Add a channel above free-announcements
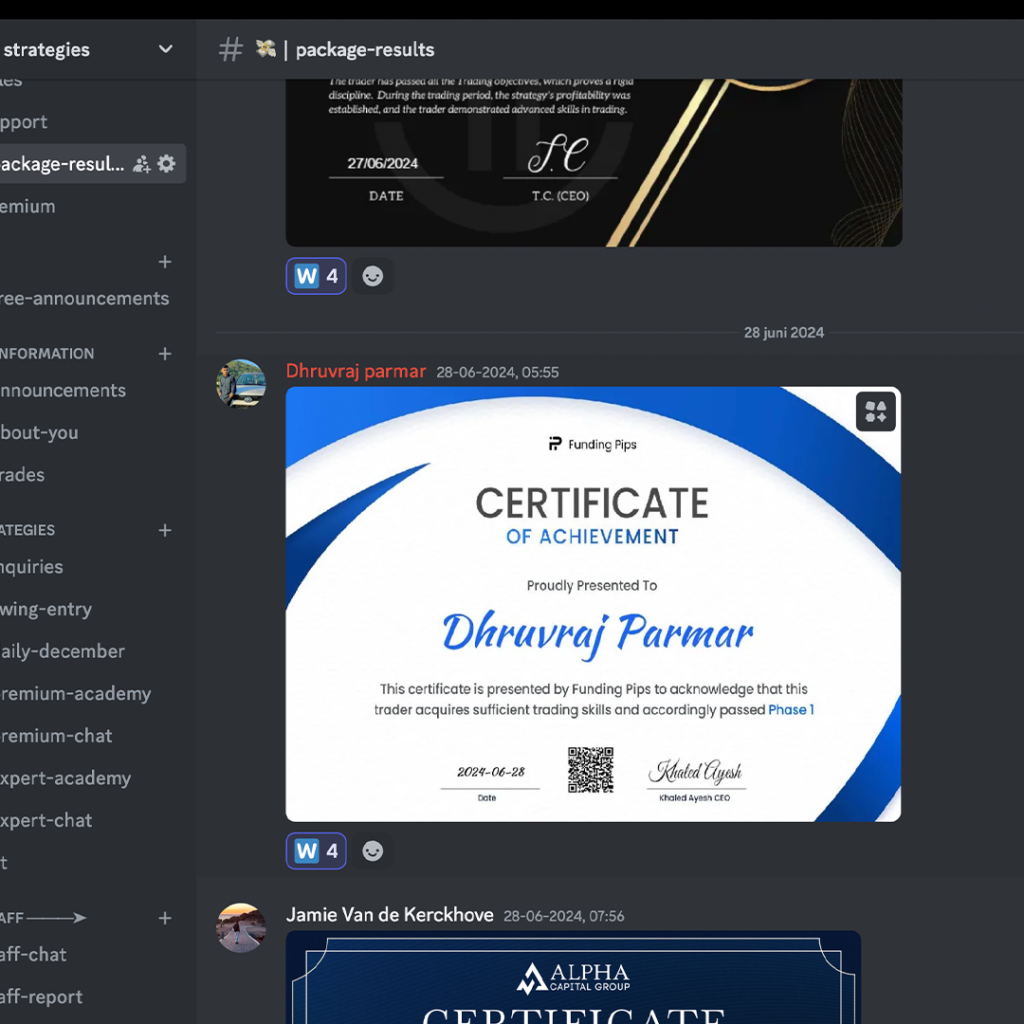 coord(165,262)
